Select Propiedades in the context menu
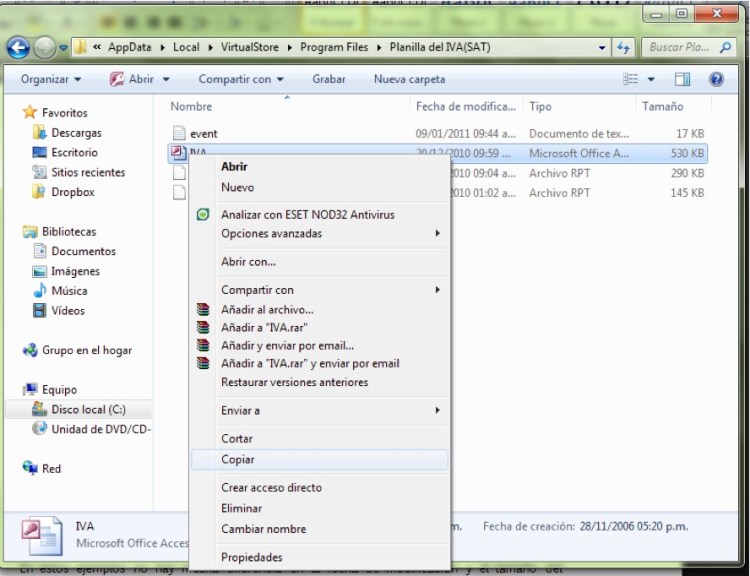The height and width of the screenshot is (576, 750). [x=251, y=557]
